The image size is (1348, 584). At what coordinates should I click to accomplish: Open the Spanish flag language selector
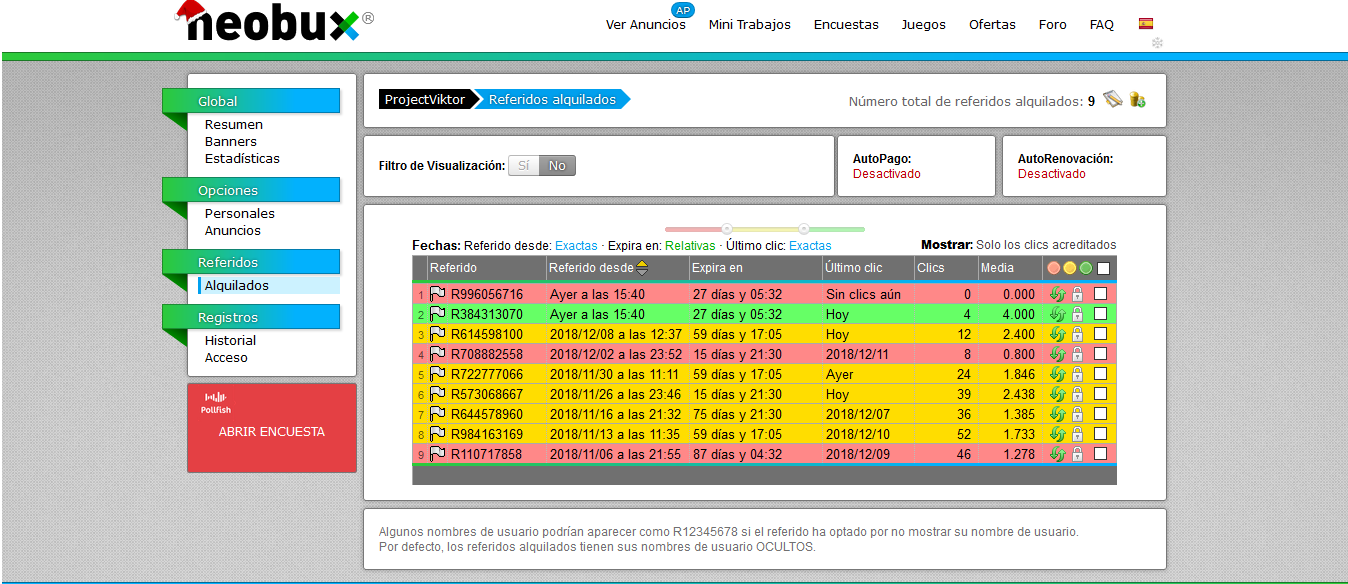tap(1146, 23)
